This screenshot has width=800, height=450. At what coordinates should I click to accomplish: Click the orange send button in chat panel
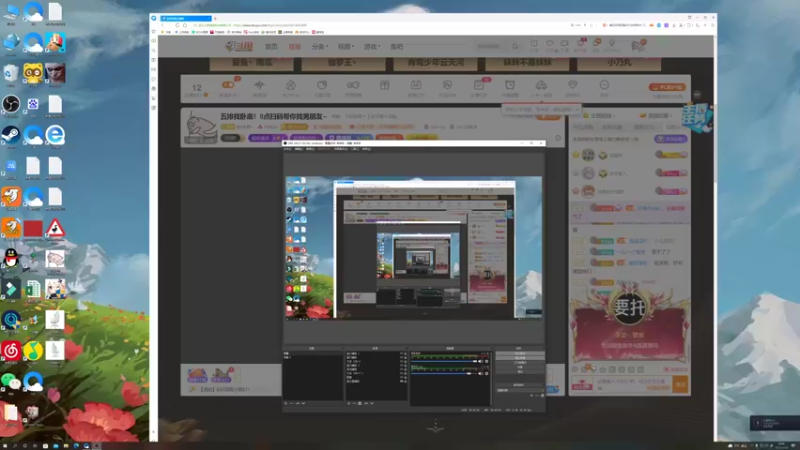click(680, 384)
